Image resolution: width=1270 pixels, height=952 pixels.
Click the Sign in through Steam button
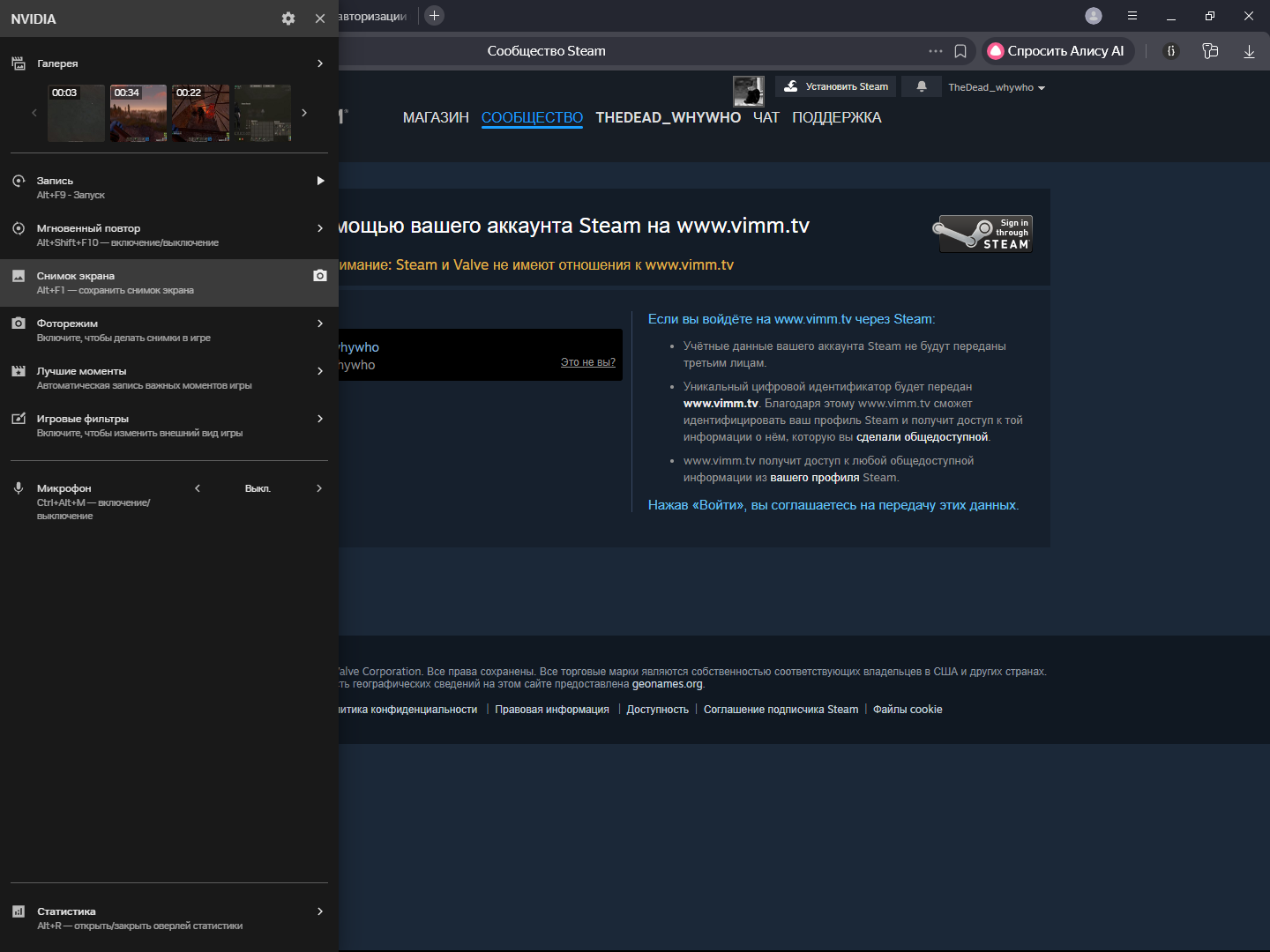985,234
